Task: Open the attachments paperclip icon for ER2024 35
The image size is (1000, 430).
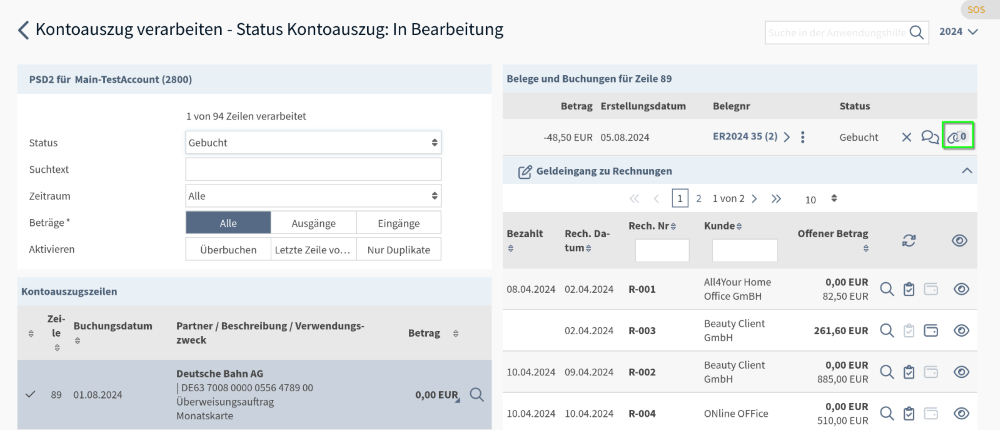Action: (x=958, y=137)
